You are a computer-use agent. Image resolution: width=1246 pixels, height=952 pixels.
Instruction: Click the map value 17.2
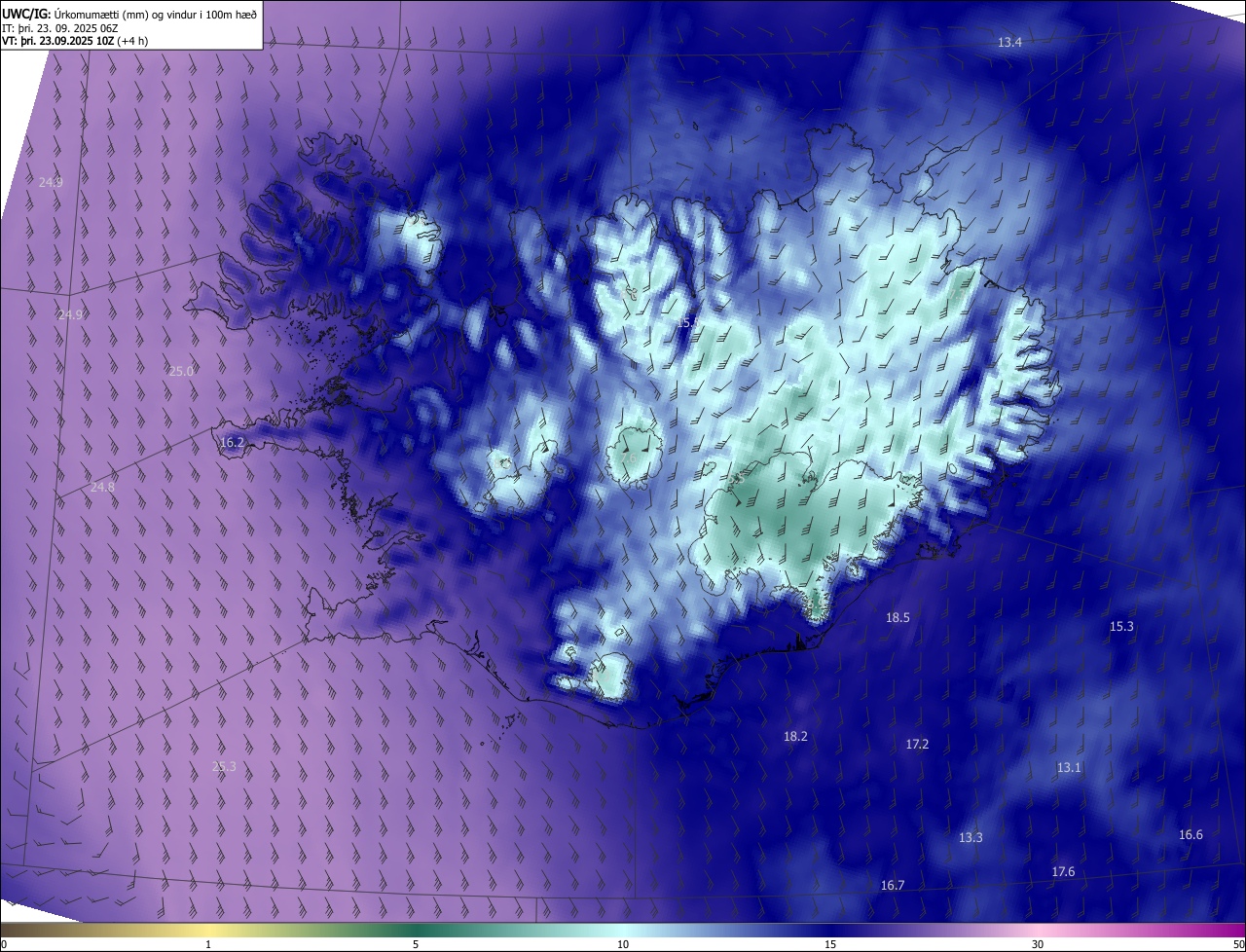coord(917,745)
